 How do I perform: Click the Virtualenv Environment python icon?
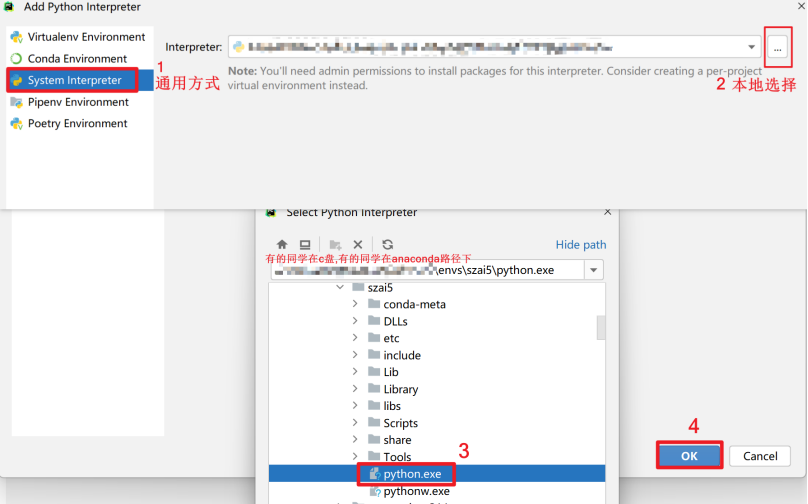16,37
